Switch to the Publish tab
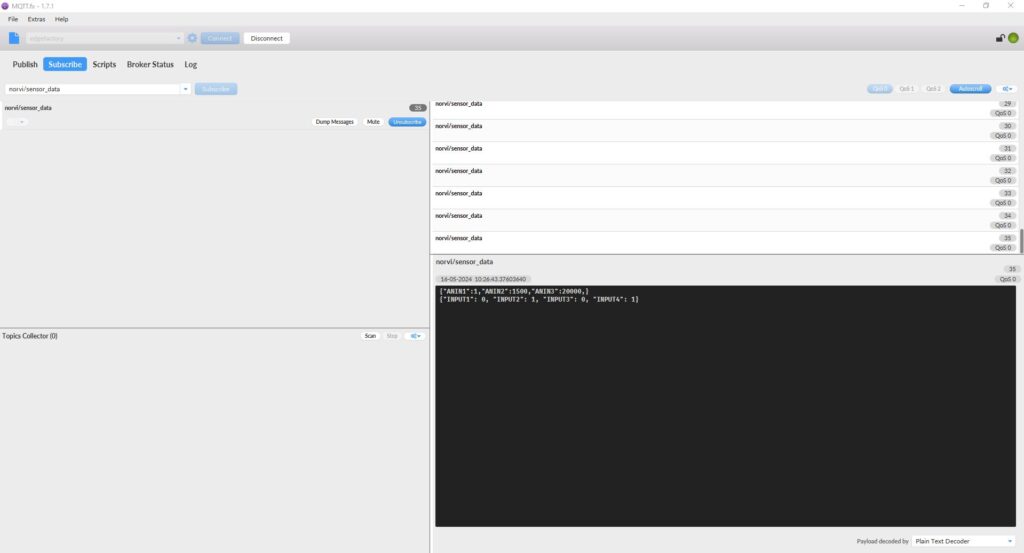This screenshot has width=1024, height=553. pyautogui.click(x=25, y=65)
